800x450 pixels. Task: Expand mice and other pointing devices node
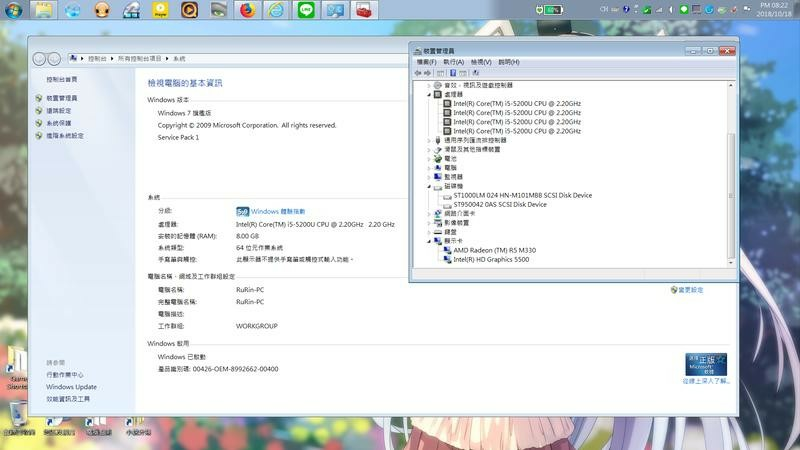pyautogui.click(x=429, y=149)
